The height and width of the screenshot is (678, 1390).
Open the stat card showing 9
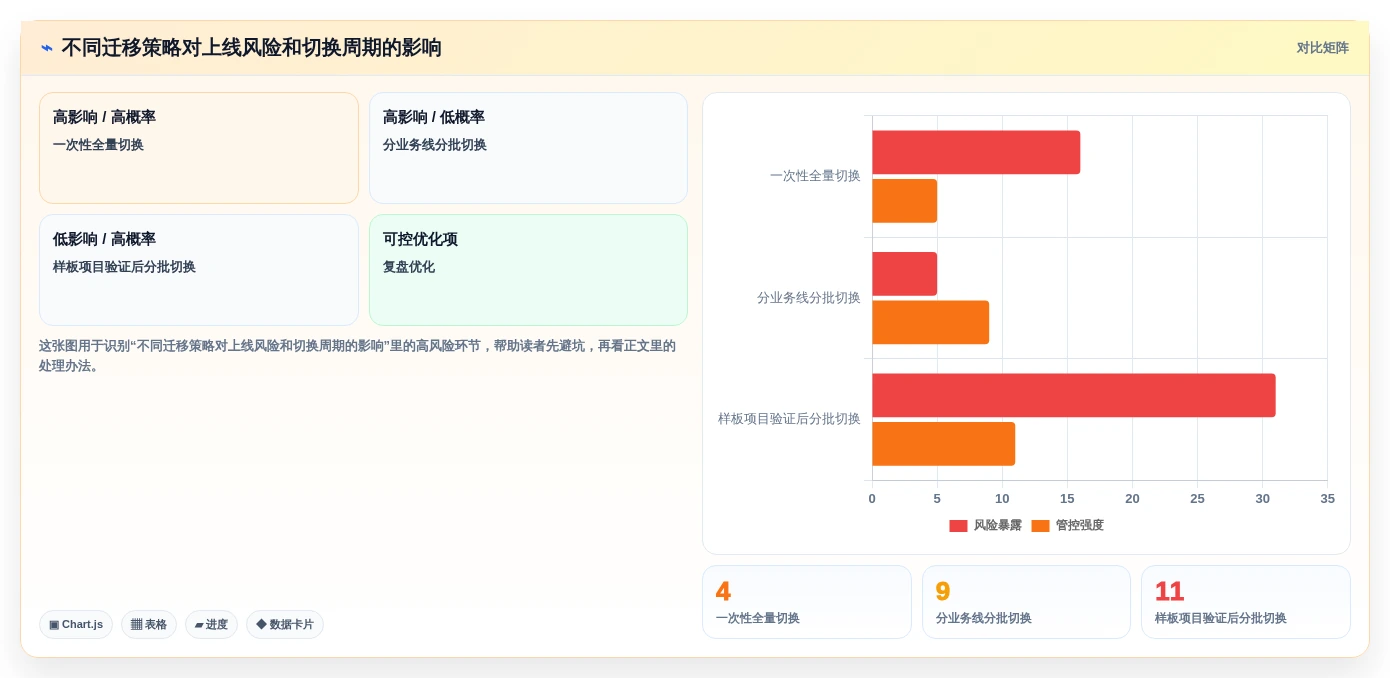tap(1026, 602)
